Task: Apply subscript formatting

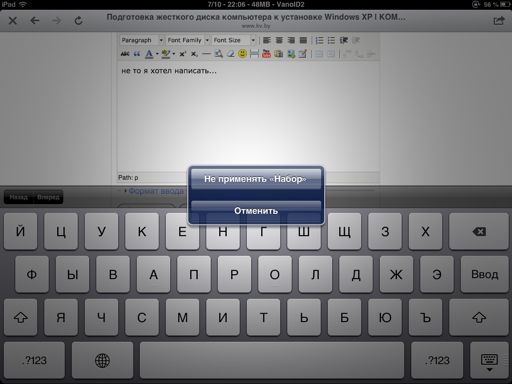Action: 194,54
